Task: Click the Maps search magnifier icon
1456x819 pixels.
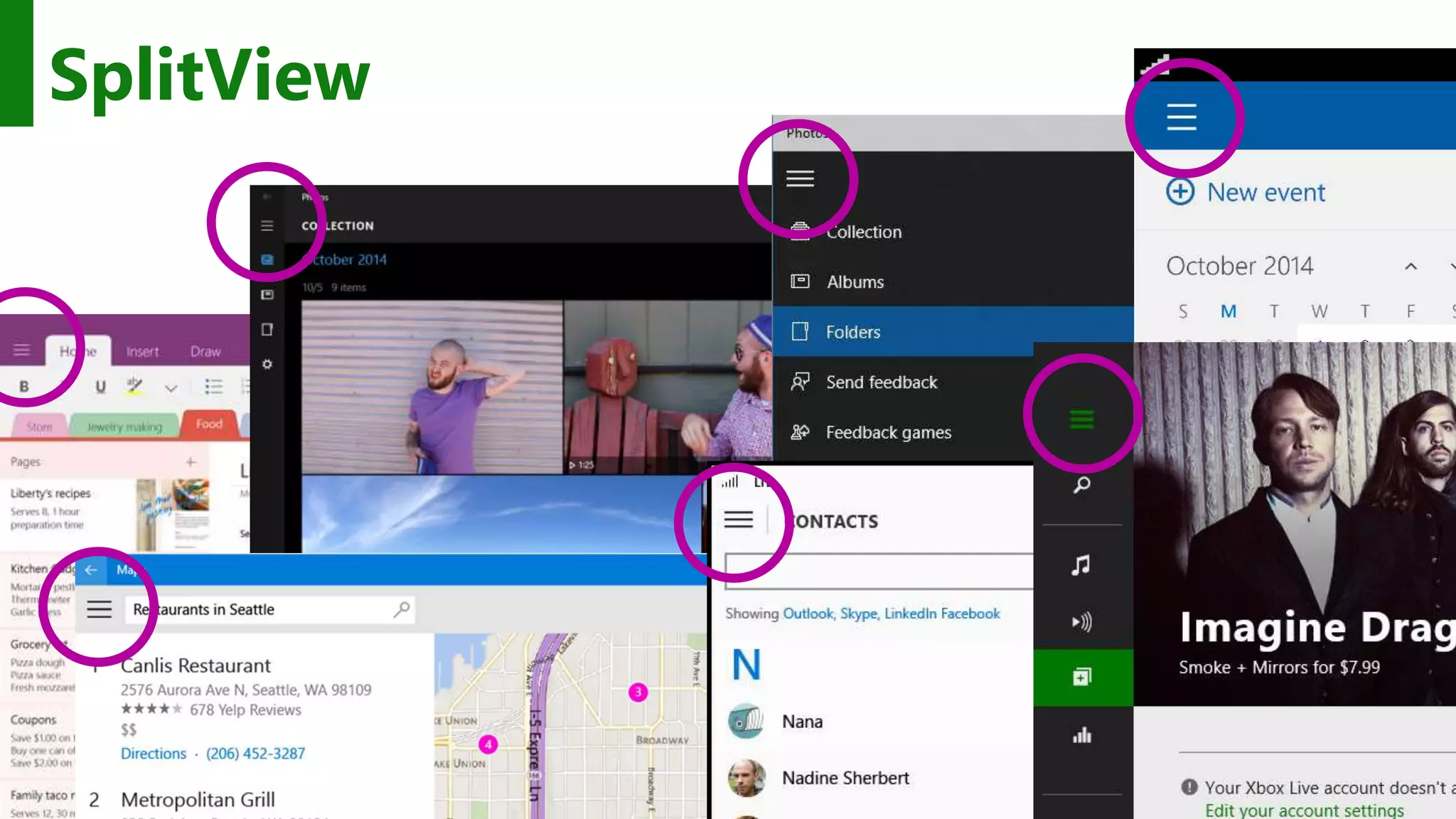Action: click(402, 609)
